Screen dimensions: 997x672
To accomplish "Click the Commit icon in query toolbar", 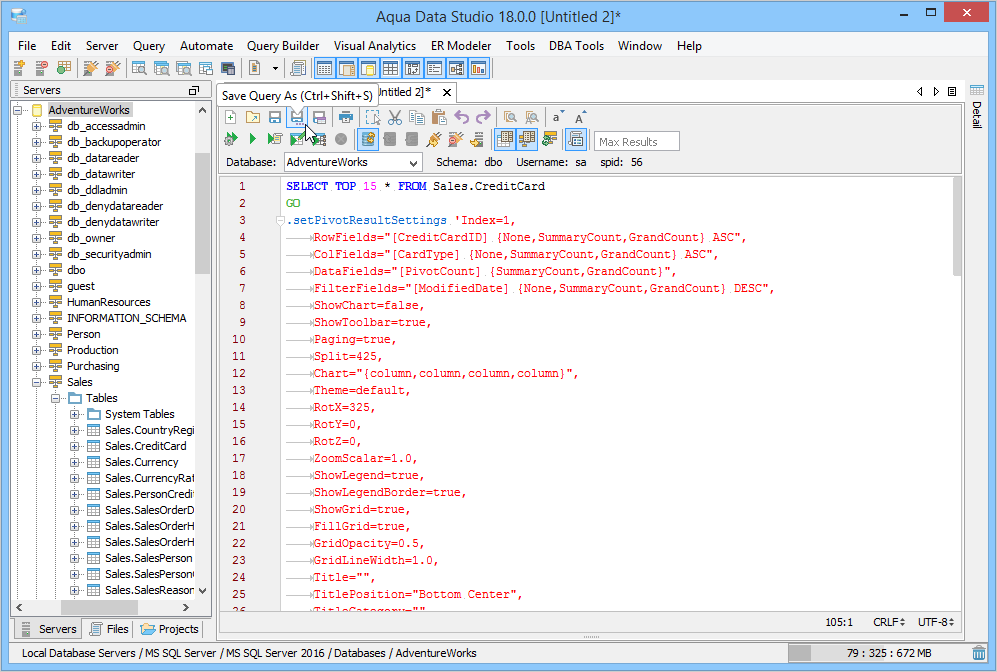I will click(x=390, y=139).
